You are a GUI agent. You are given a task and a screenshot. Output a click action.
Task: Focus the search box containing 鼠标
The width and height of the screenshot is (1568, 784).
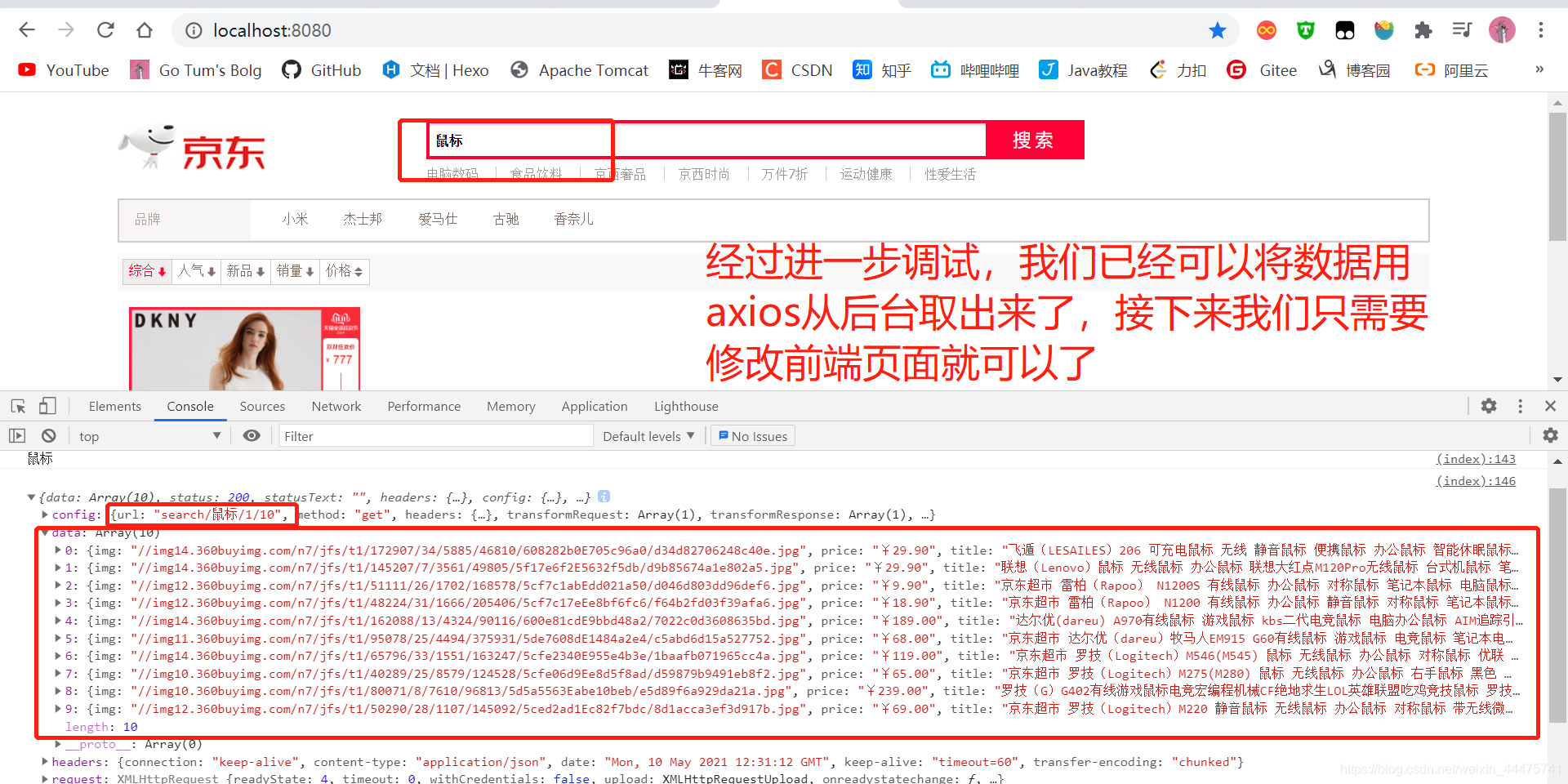point(706,140)
